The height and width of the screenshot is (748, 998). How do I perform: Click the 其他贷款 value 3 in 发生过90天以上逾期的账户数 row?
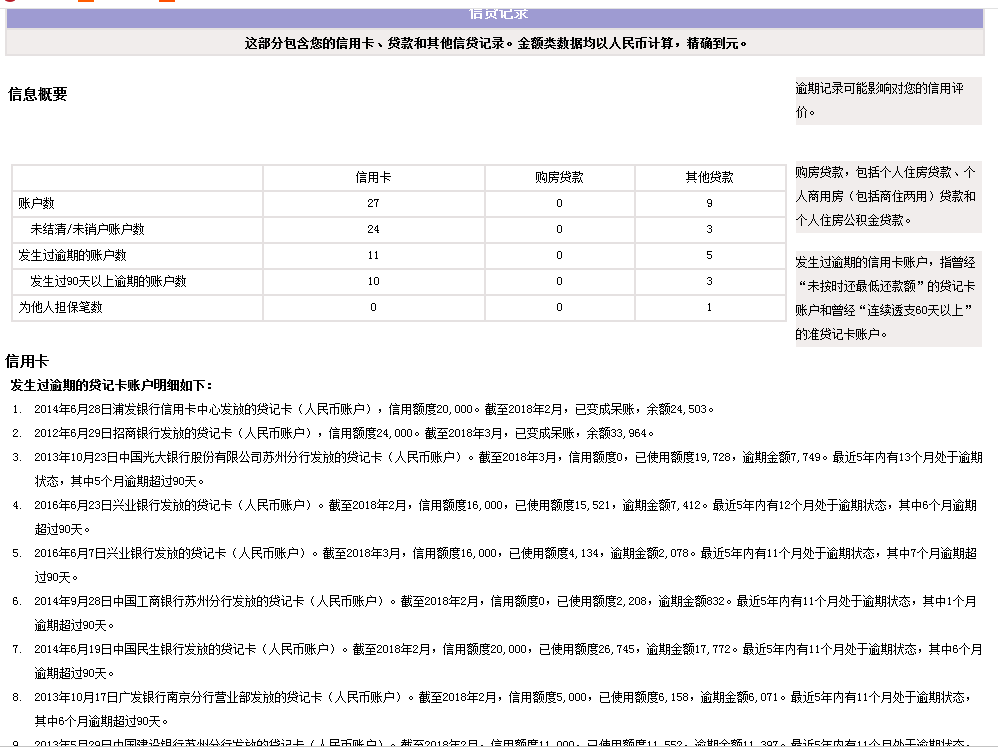[709, 281]
